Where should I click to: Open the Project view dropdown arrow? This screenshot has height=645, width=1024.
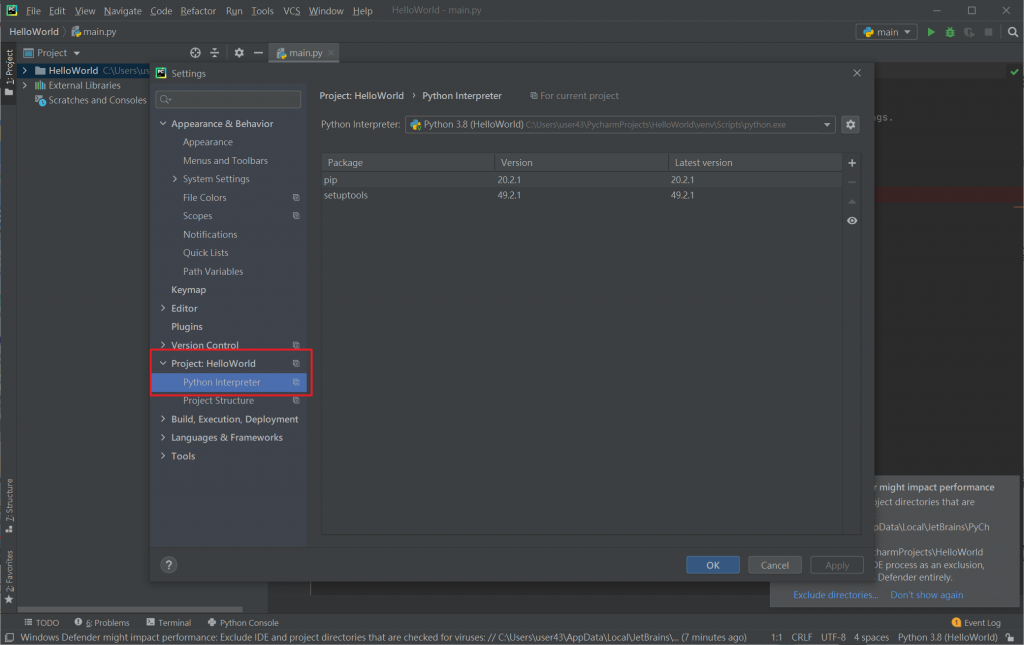click(x=76, y=53)
